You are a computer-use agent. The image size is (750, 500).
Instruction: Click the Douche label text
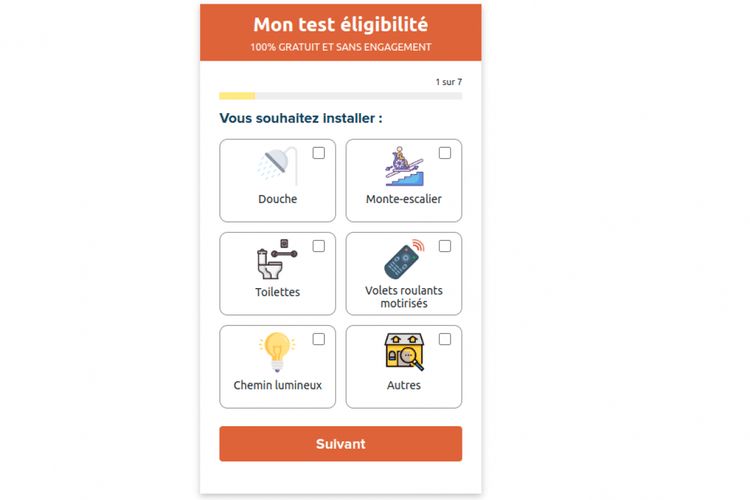278,199
